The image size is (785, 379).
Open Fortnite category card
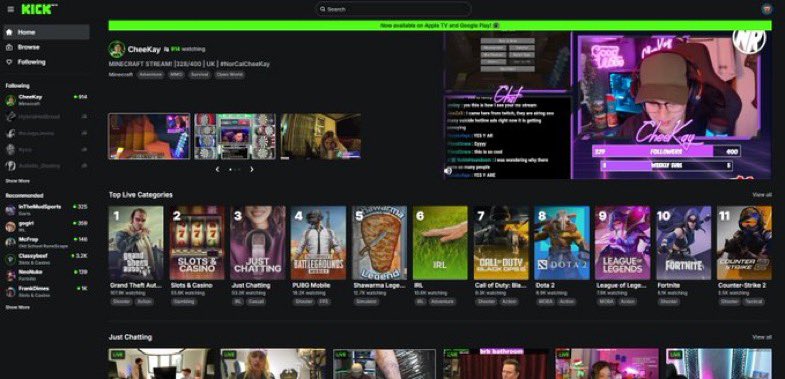[x=683, y=243]
